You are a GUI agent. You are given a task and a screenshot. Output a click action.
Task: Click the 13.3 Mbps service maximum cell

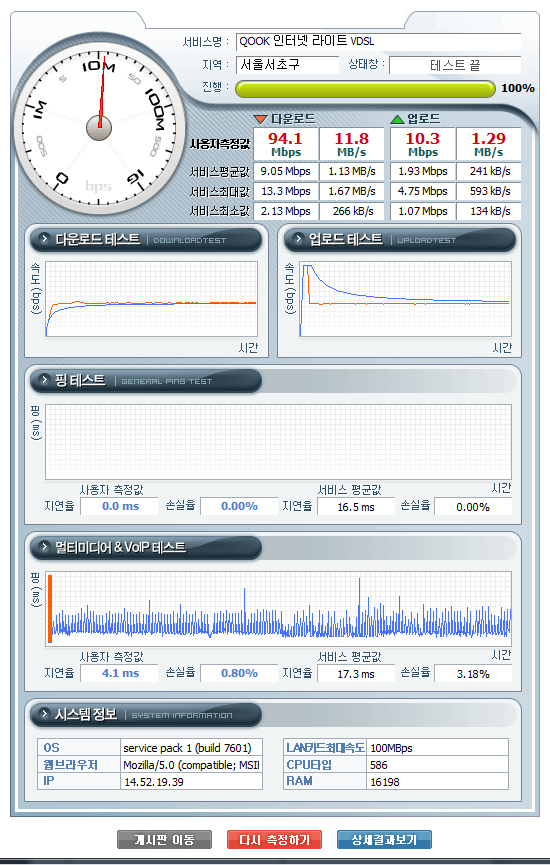[x=286, y=191]
